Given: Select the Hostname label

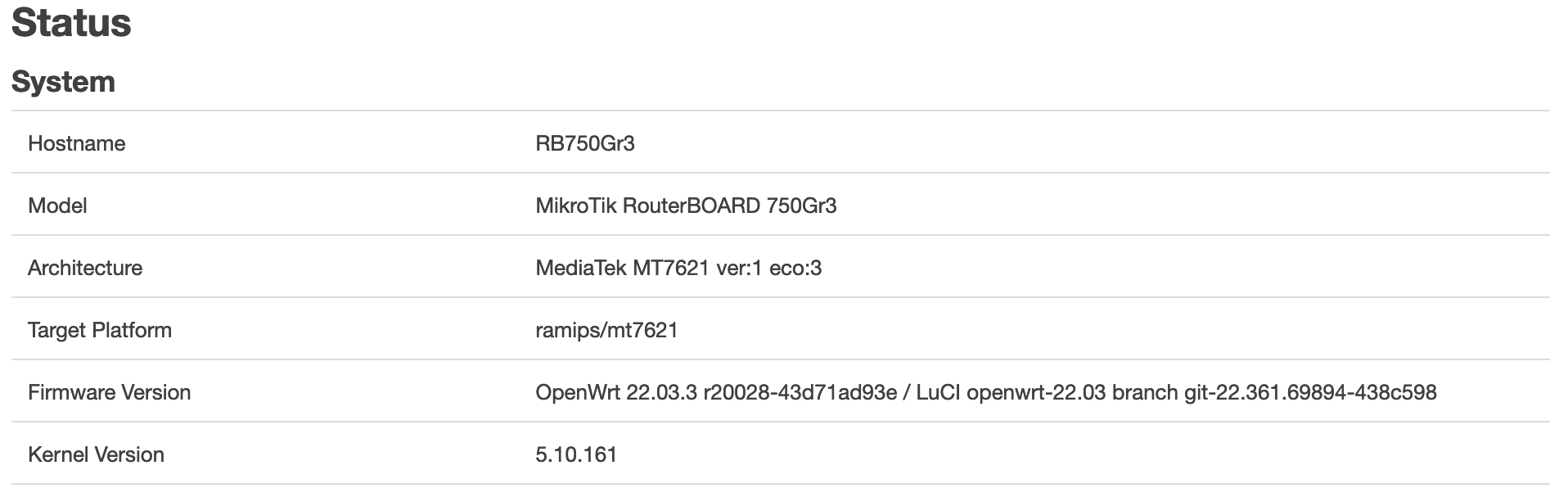Looking at the screenshot, I should pyautogui.click(x=77, y=143).
